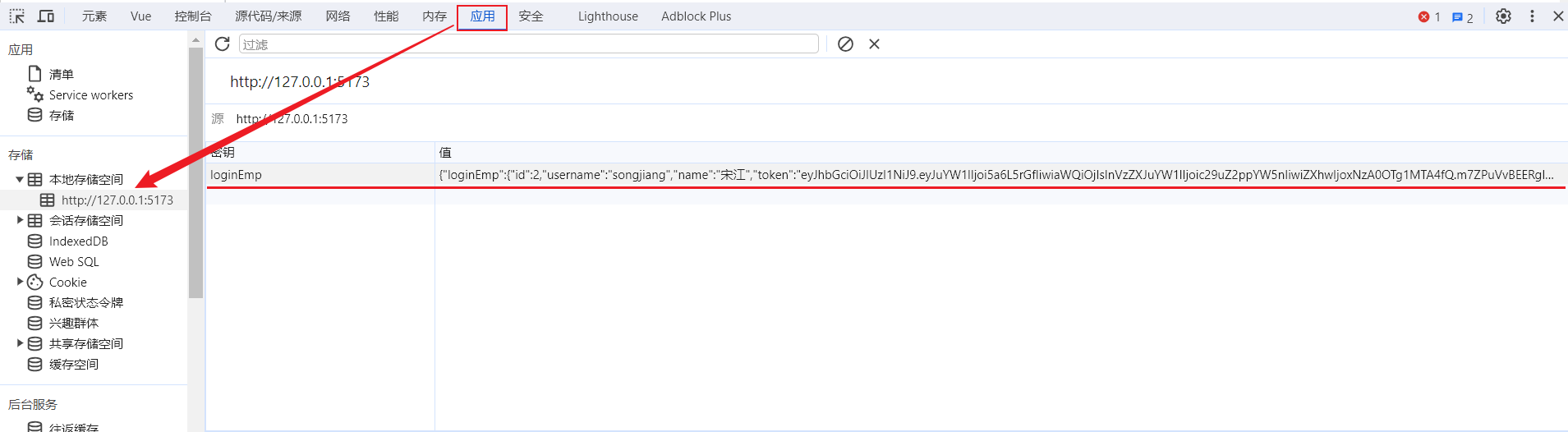Switch to the 内存 tab
This screenshot has width=1568, height=432.
[435, 16]
